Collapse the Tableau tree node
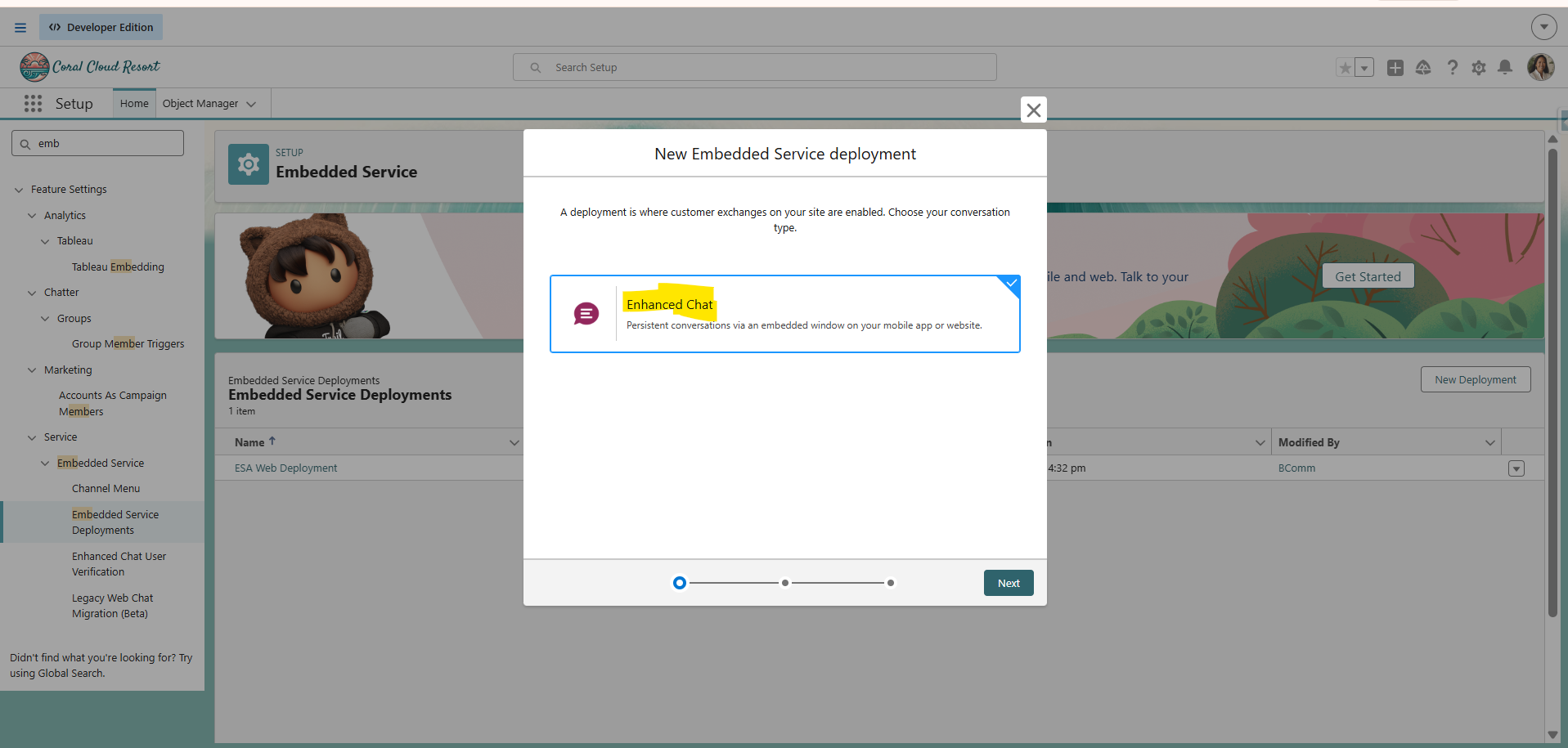The image size is (1568, 748). [x=45, y=241]
